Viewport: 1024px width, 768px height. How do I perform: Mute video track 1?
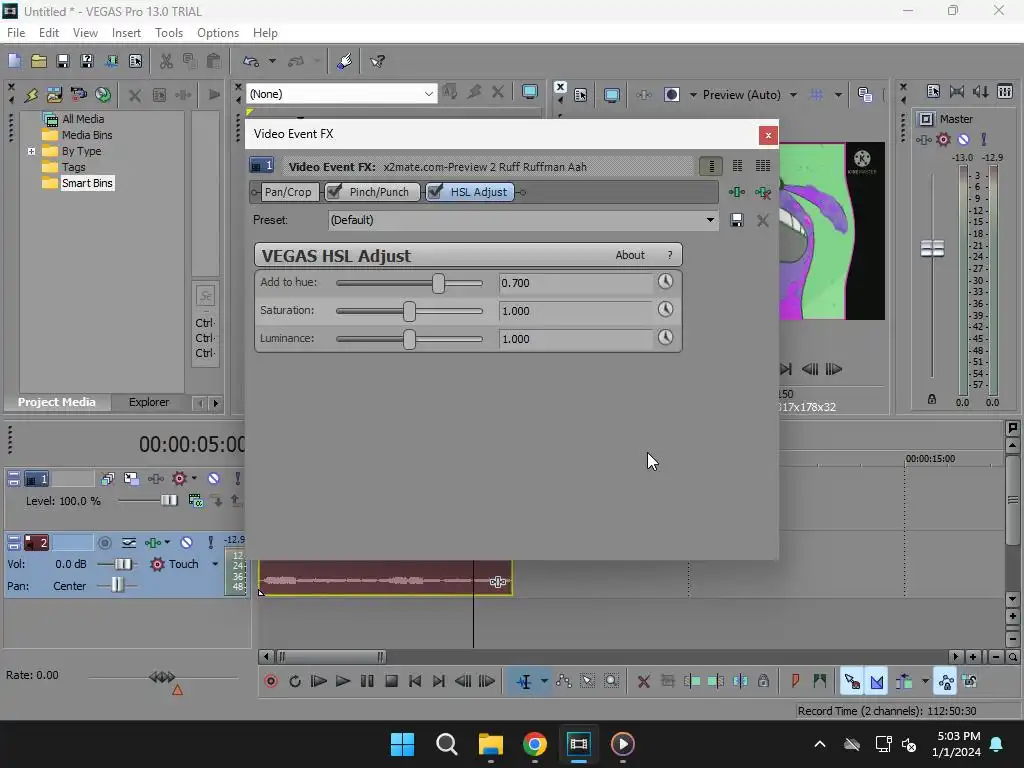coord(214,479)
